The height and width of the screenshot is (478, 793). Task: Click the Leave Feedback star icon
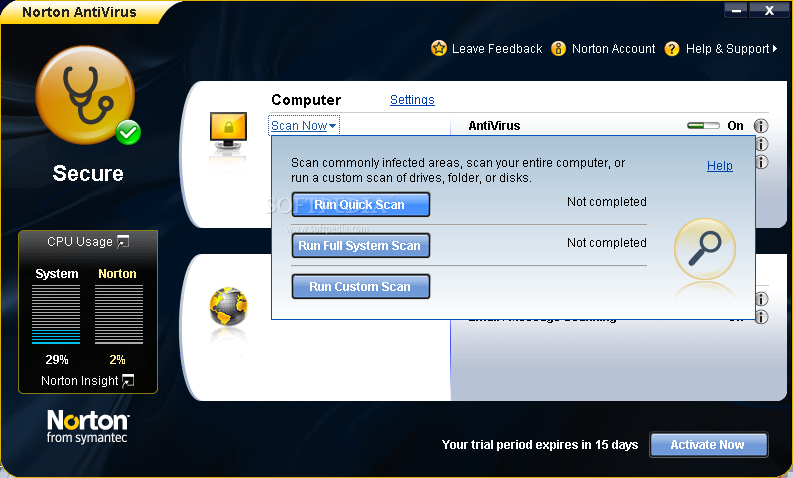click(x=438, y=49)
